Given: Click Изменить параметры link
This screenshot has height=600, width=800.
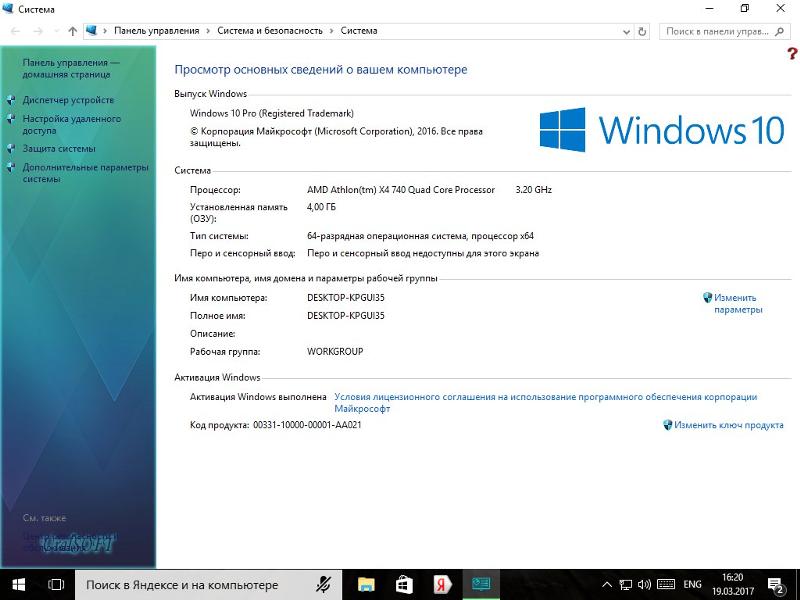Looking at the screenshot, I should point(738,304).
